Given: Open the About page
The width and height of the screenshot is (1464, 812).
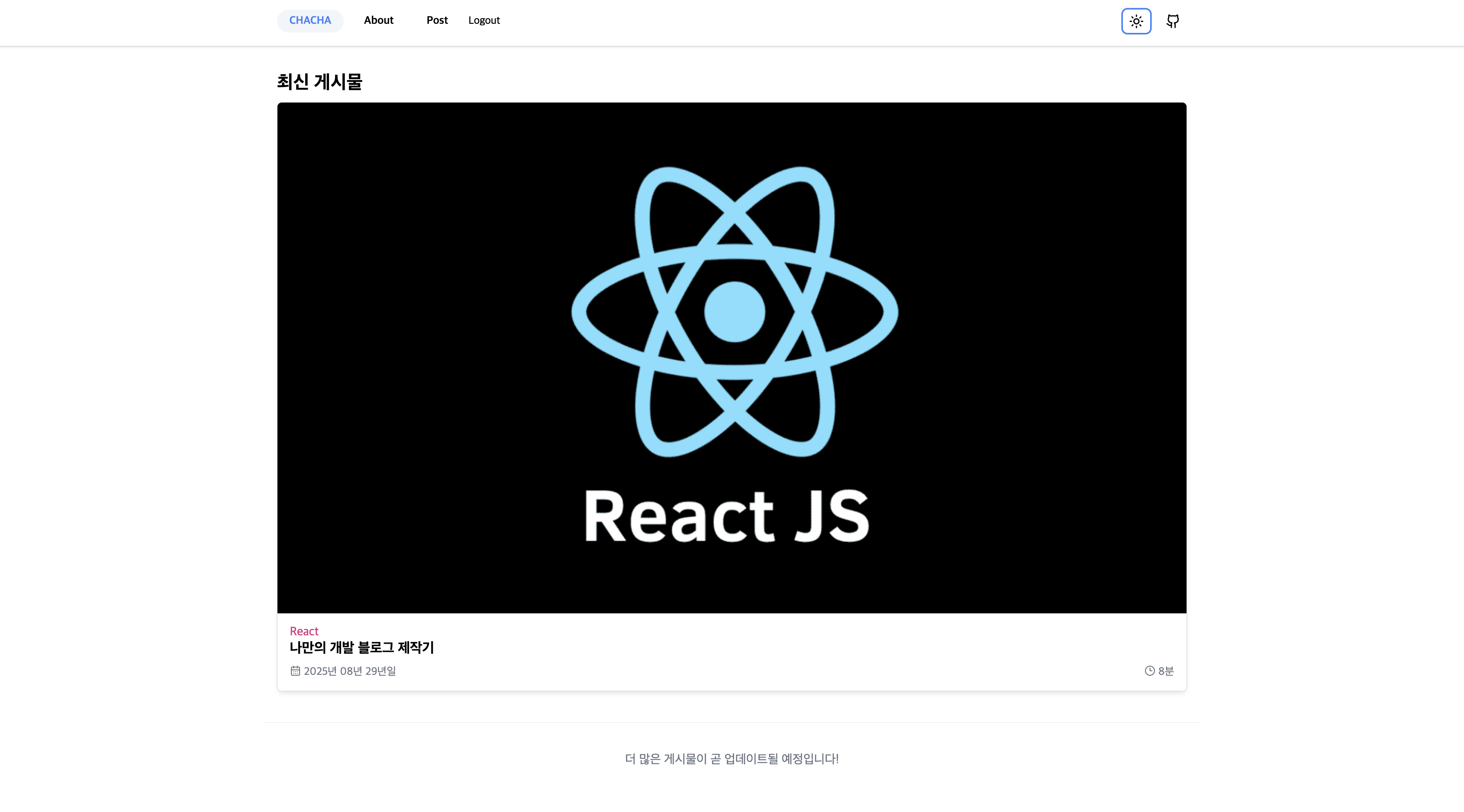Looking at the screenshot, I should pyautogui.click(x=378, y=20).
